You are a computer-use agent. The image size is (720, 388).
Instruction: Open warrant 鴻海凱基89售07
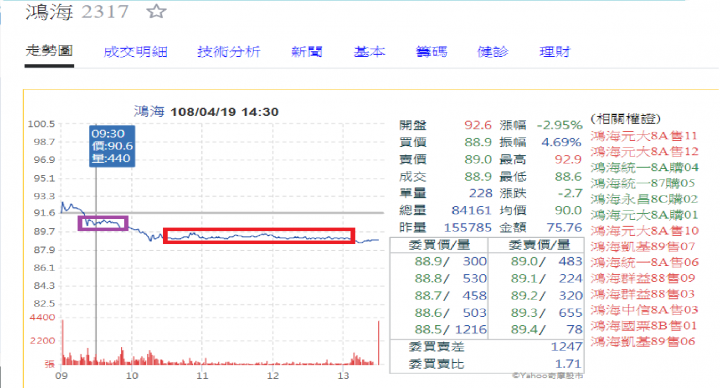[x=643, y=247]
